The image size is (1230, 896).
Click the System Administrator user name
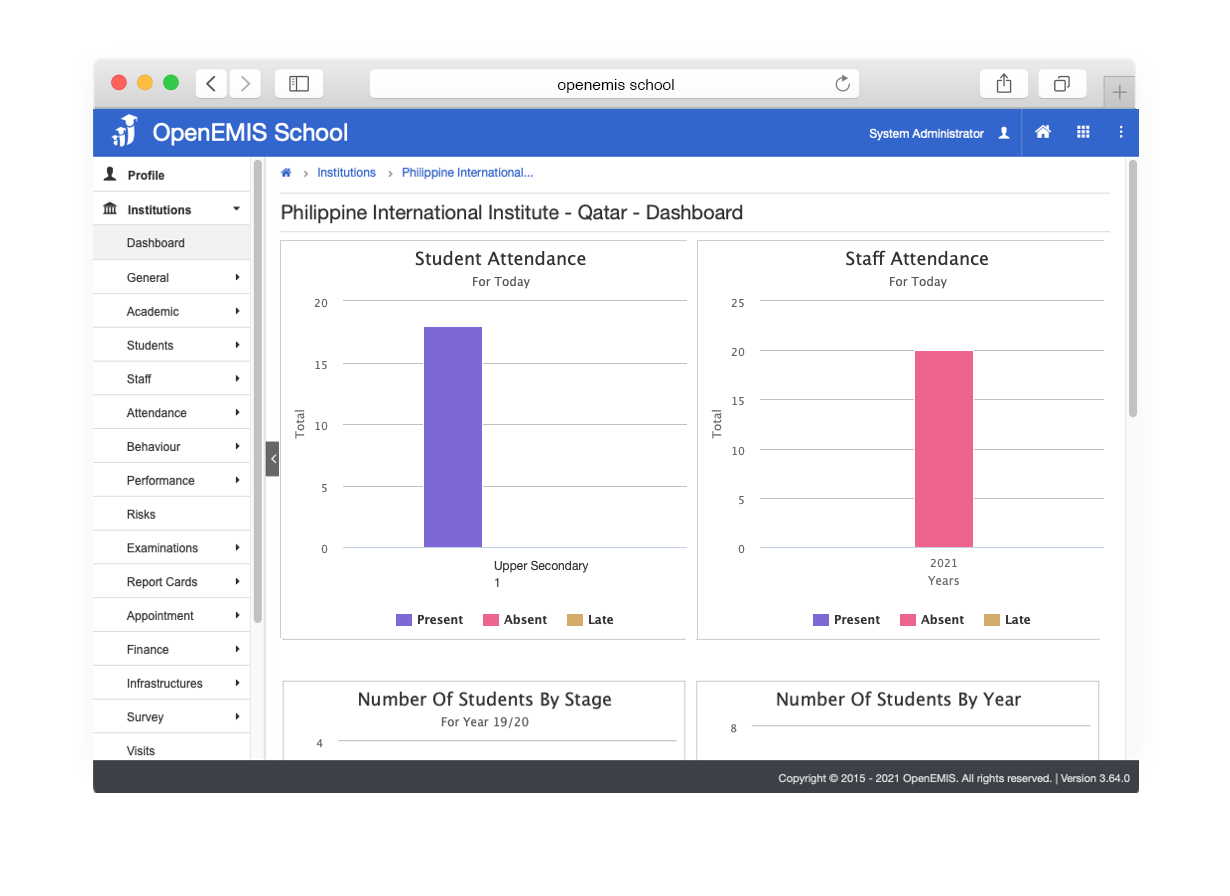pyautogui.click(x=926, y=134)
